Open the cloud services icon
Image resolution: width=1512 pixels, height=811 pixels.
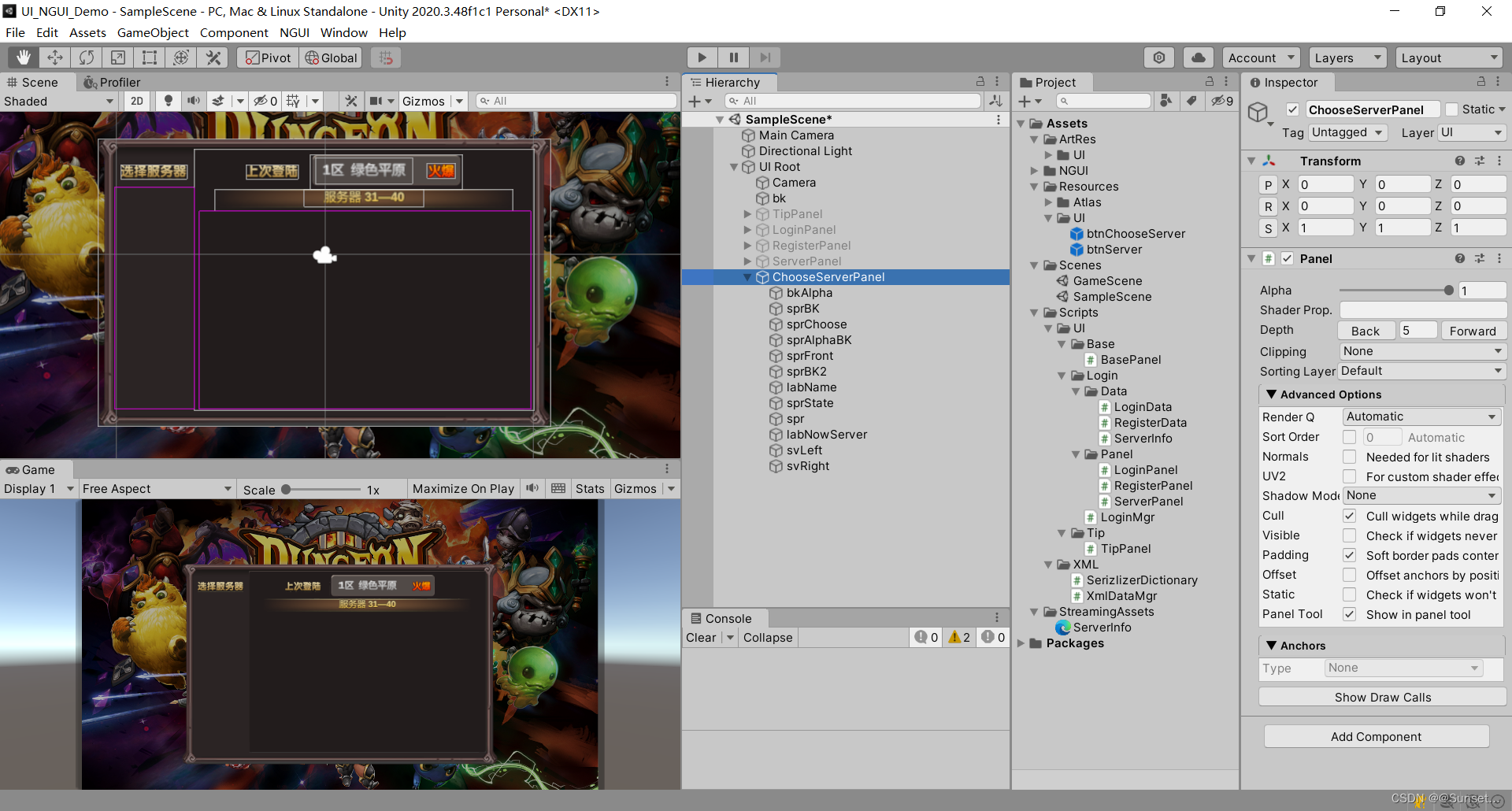pos(1198,57)
